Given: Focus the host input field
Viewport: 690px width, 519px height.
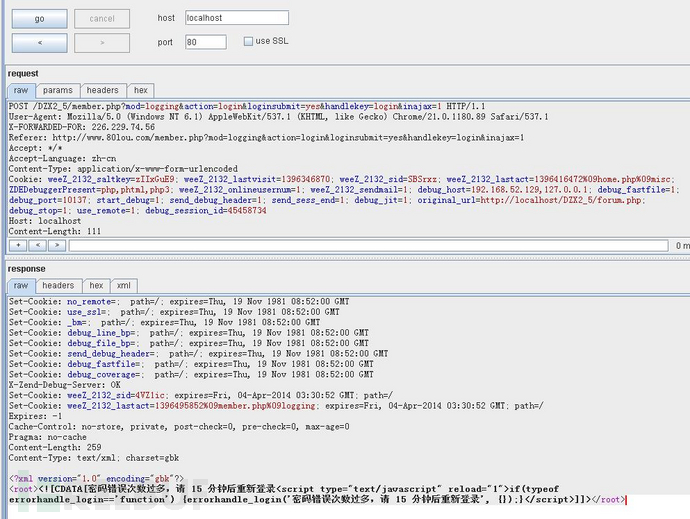Looking at the screenshot, I should tap(237, 18).
